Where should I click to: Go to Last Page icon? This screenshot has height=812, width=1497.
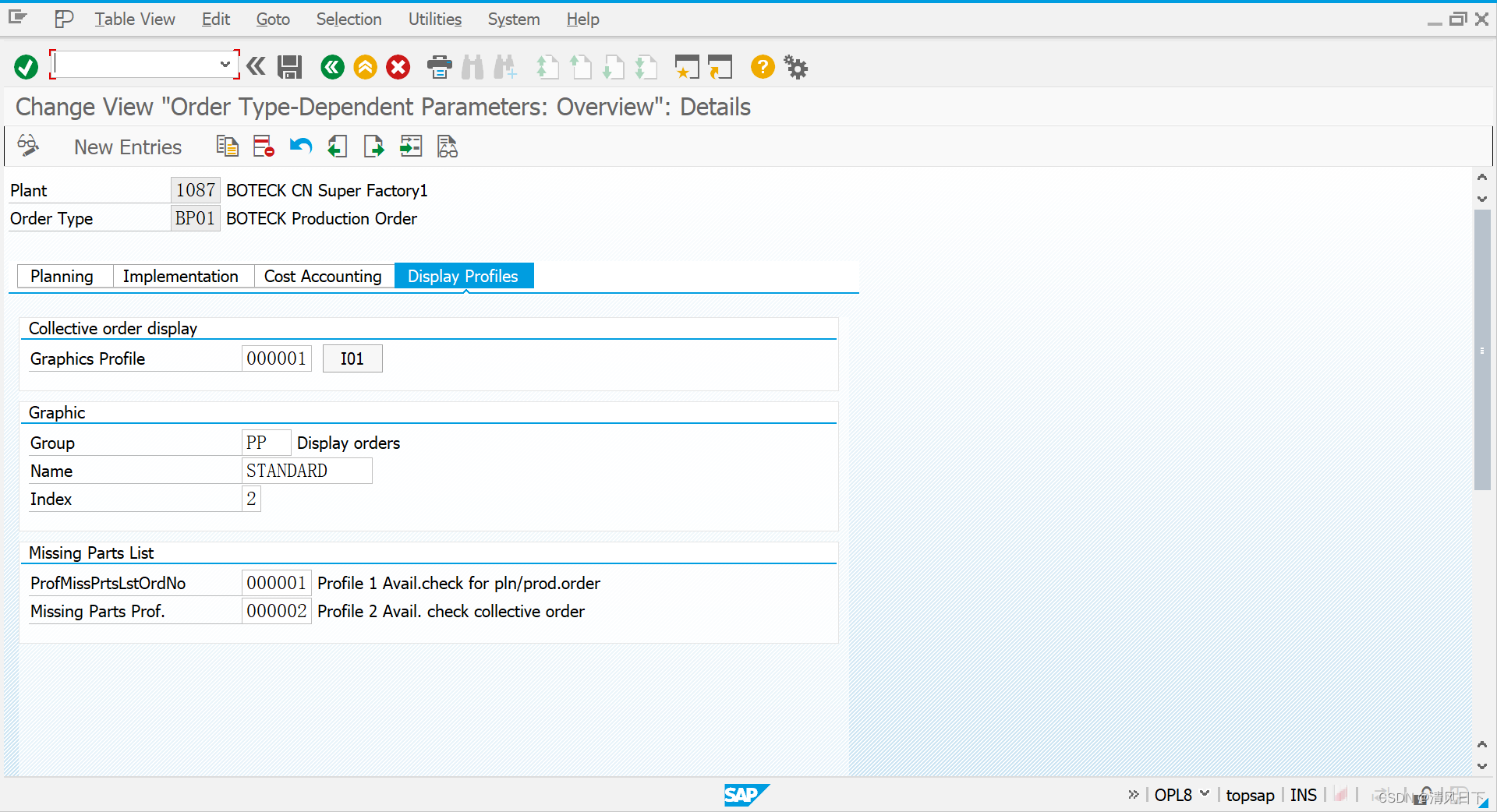[646, 67]
